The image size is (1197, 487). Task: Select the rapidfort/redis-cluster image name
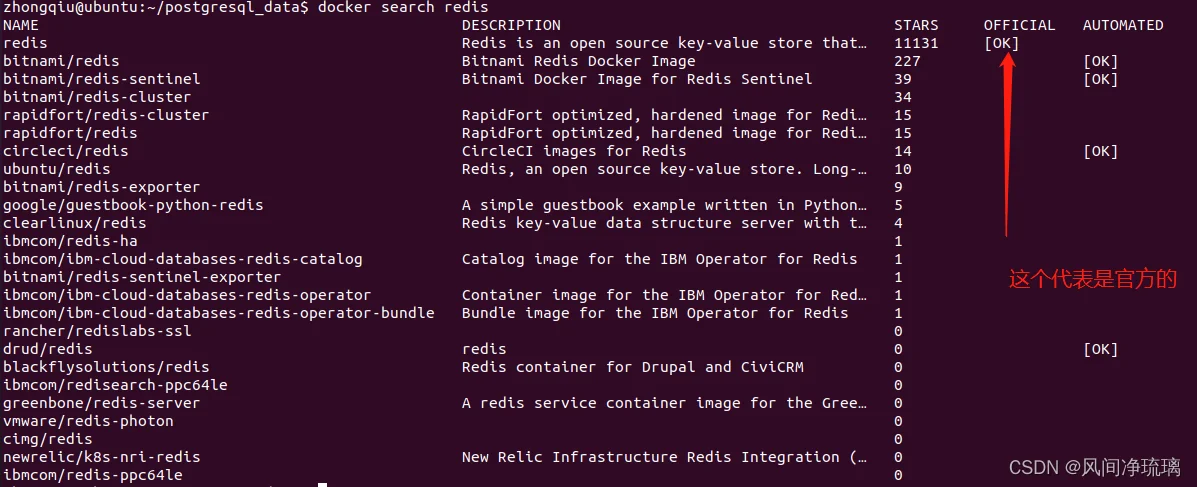106,115
